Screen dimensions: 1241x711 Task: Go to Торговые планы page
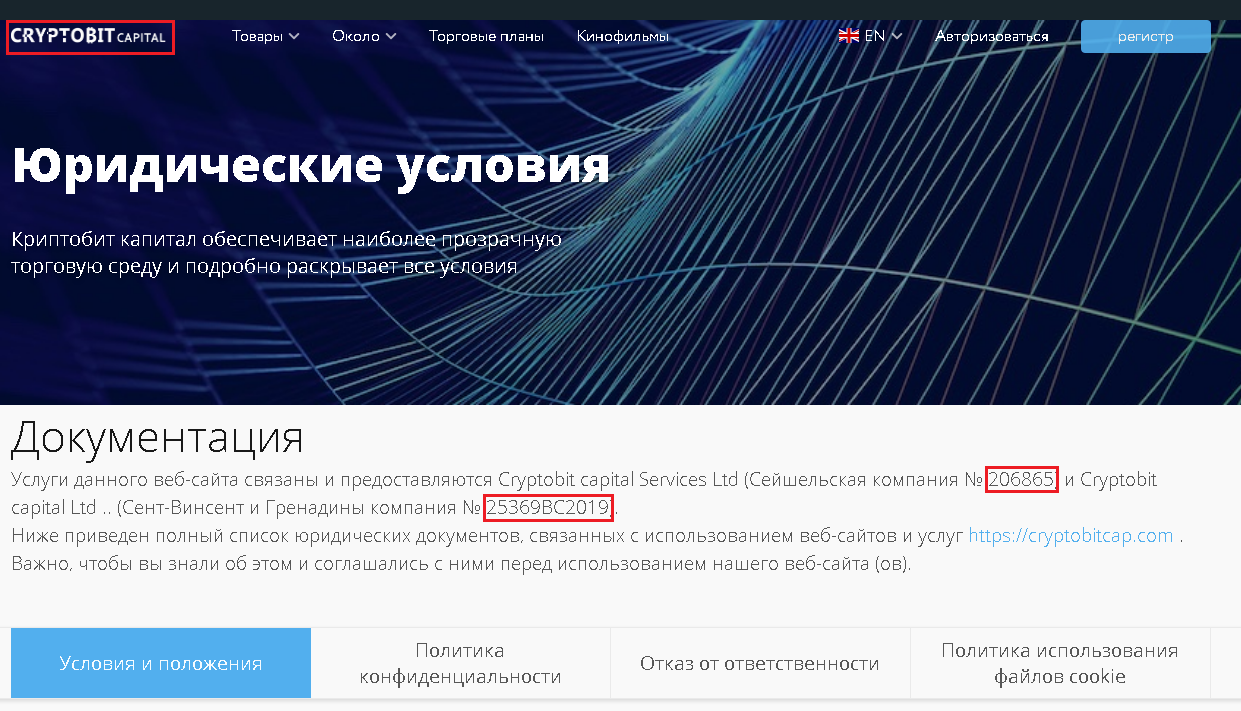[x=486, y=37]
